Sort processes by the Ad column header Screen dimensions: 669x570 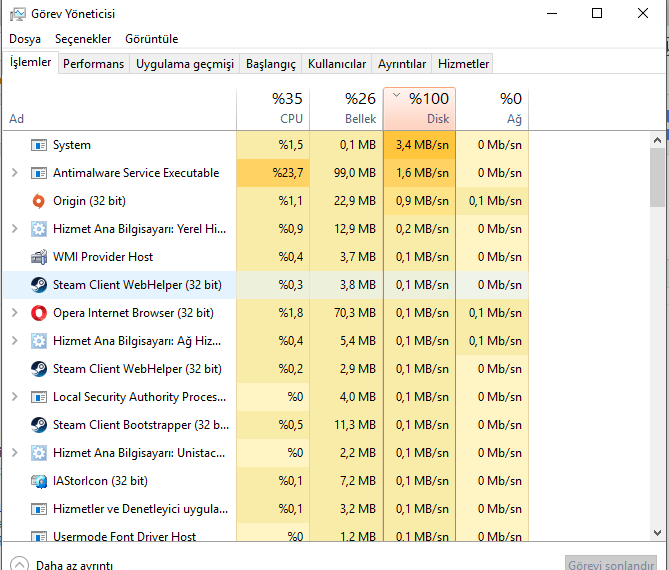click(119, 109)
